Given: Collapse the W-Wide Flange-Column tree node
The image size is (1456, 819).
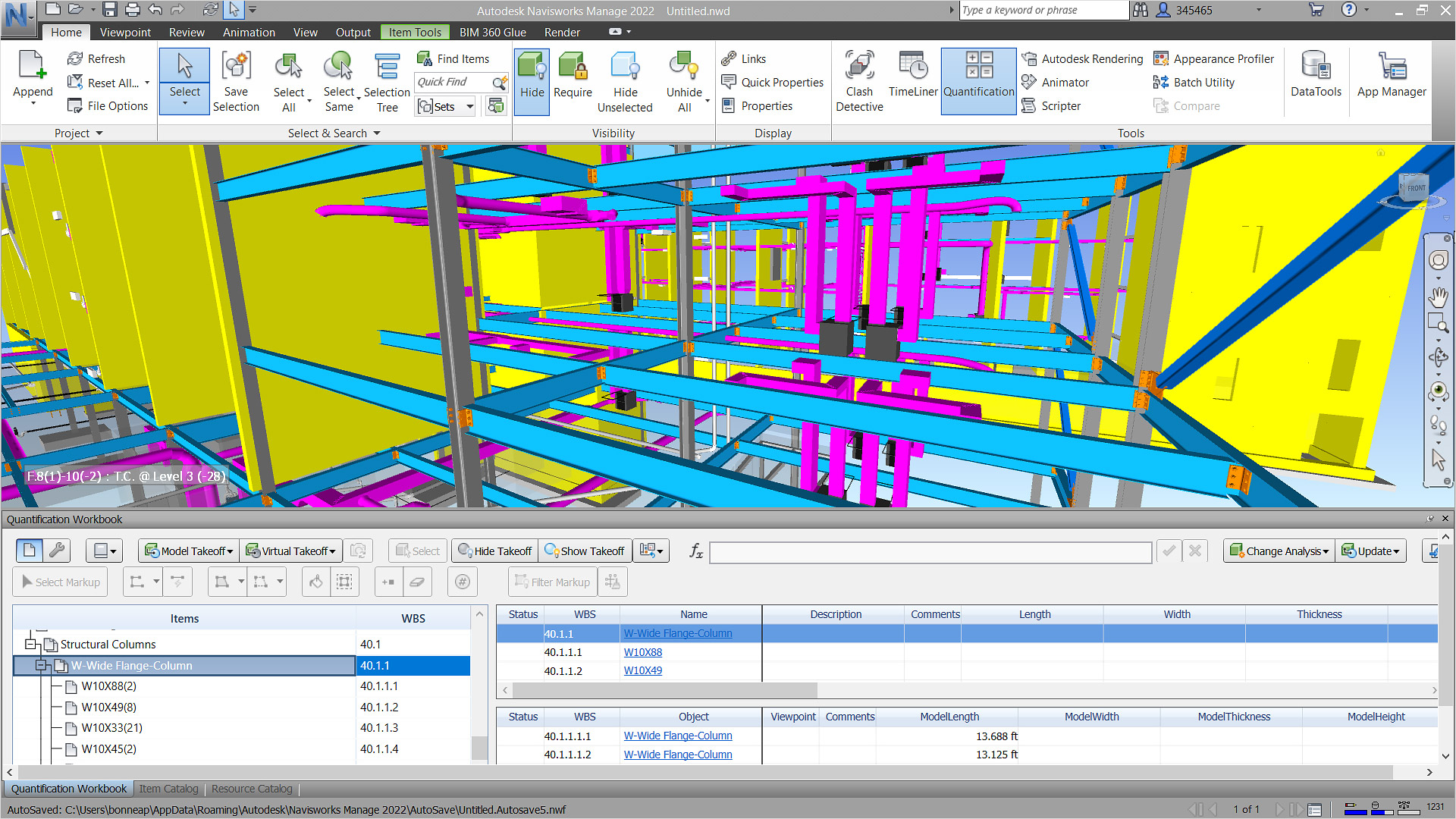Looking at the screenshot, I should [x=42, y=666].
